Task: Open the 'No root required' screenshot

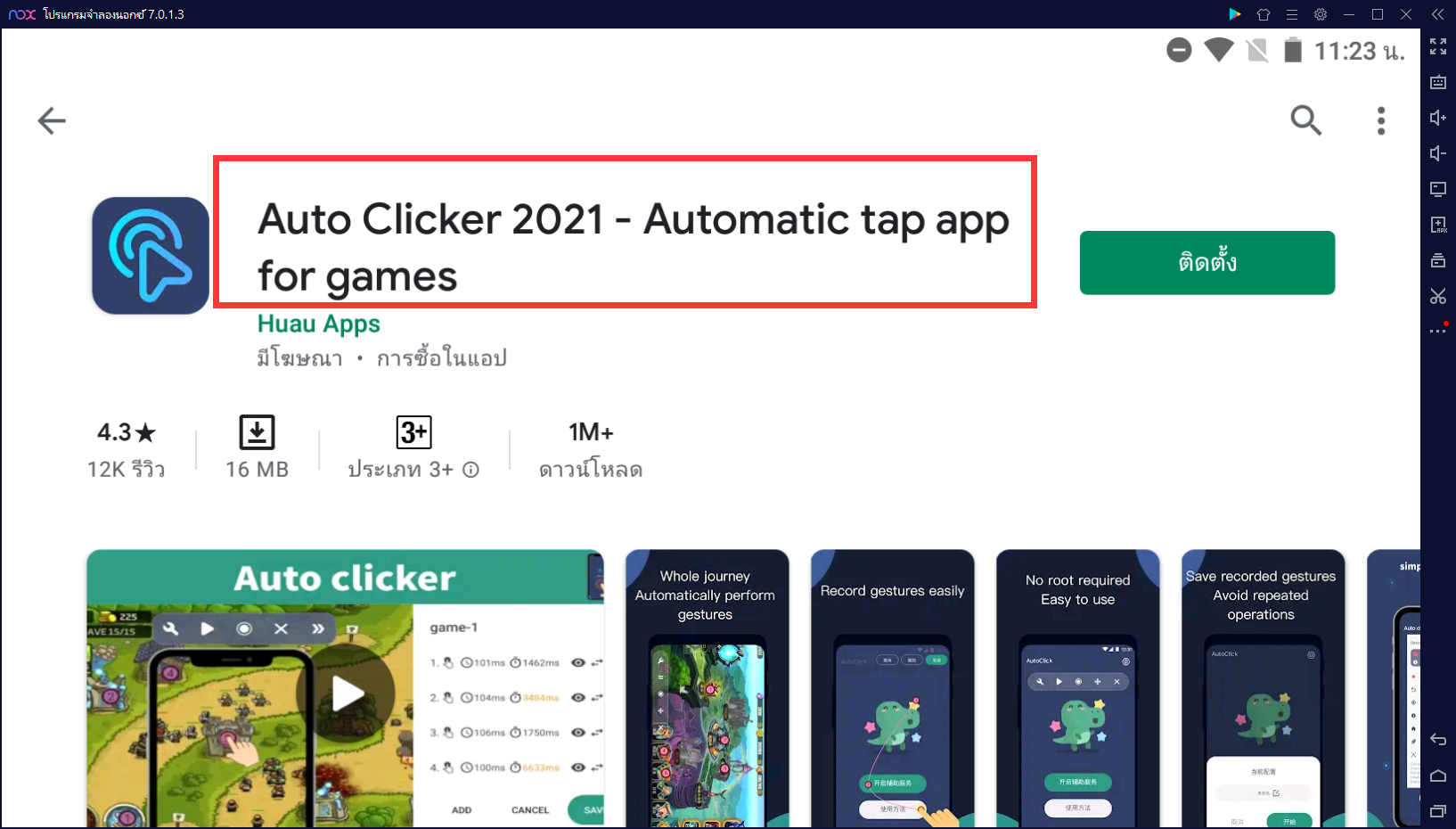Action: point(1077,688)
